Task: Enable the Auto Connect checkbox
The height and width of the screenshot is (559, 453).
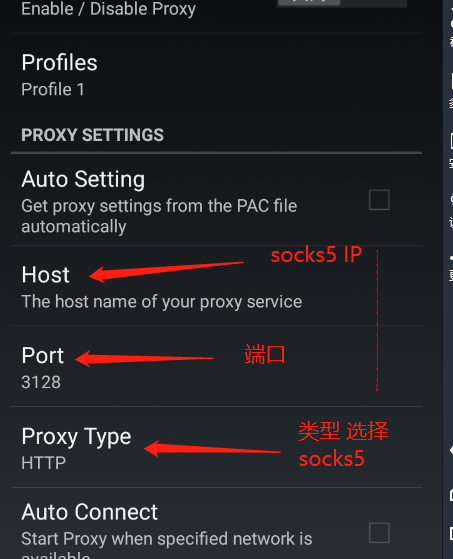Action: pyautogui.click(x=379, y=533)
